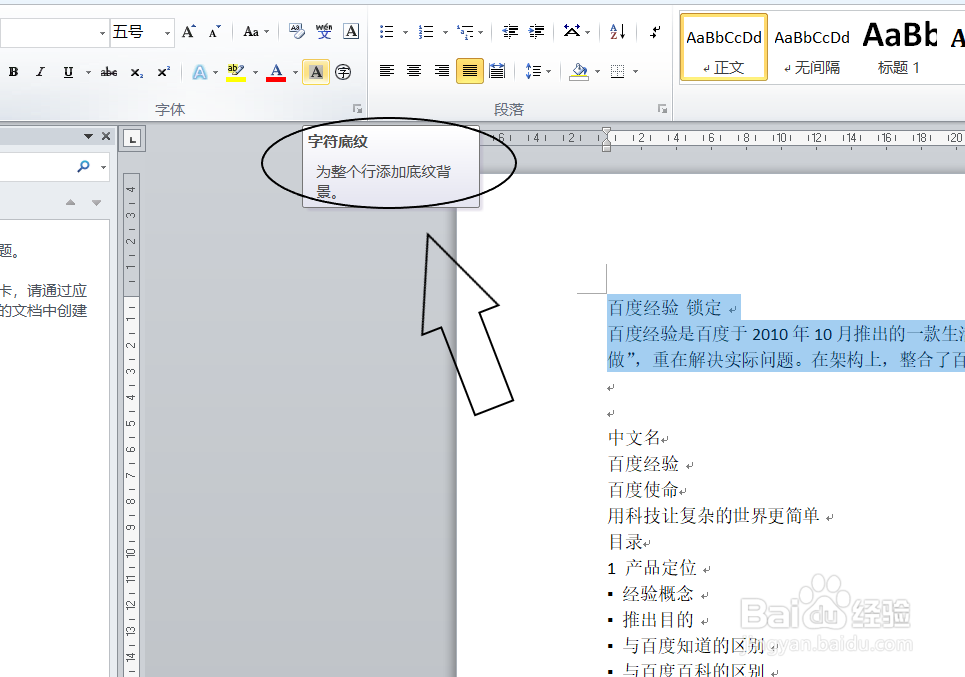Clear formatting with the eraser icon
Screen dimensions: 965x677
pyautogui.click(x=297, y=31)
